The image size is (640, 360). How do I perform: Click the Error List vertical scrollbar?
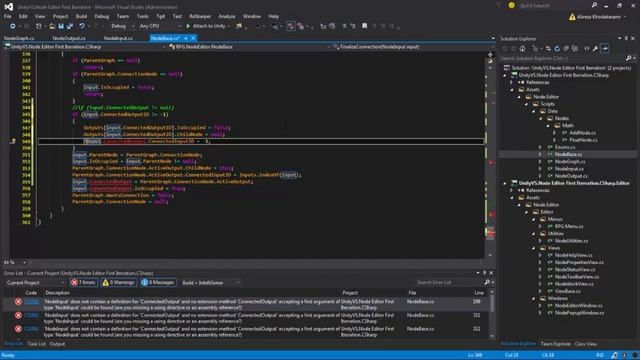pos(492,313)
